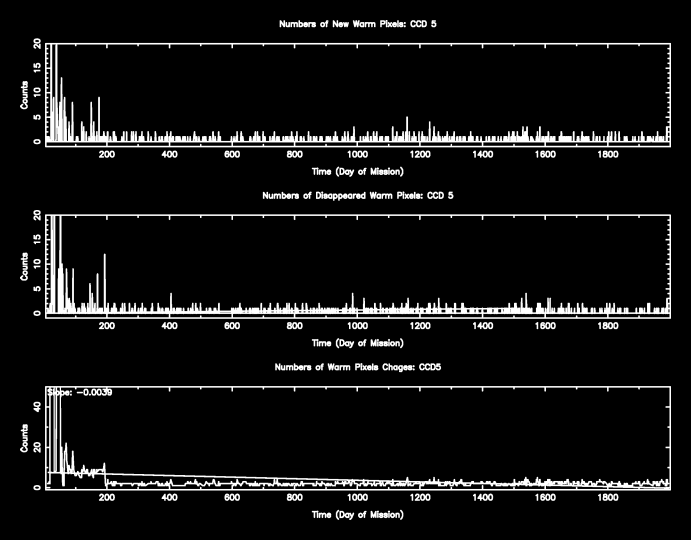This screenshot has height=540, width=691.
Task: Click the middle plot's 'Time (Day of Mission)' label
Action: 357,342
